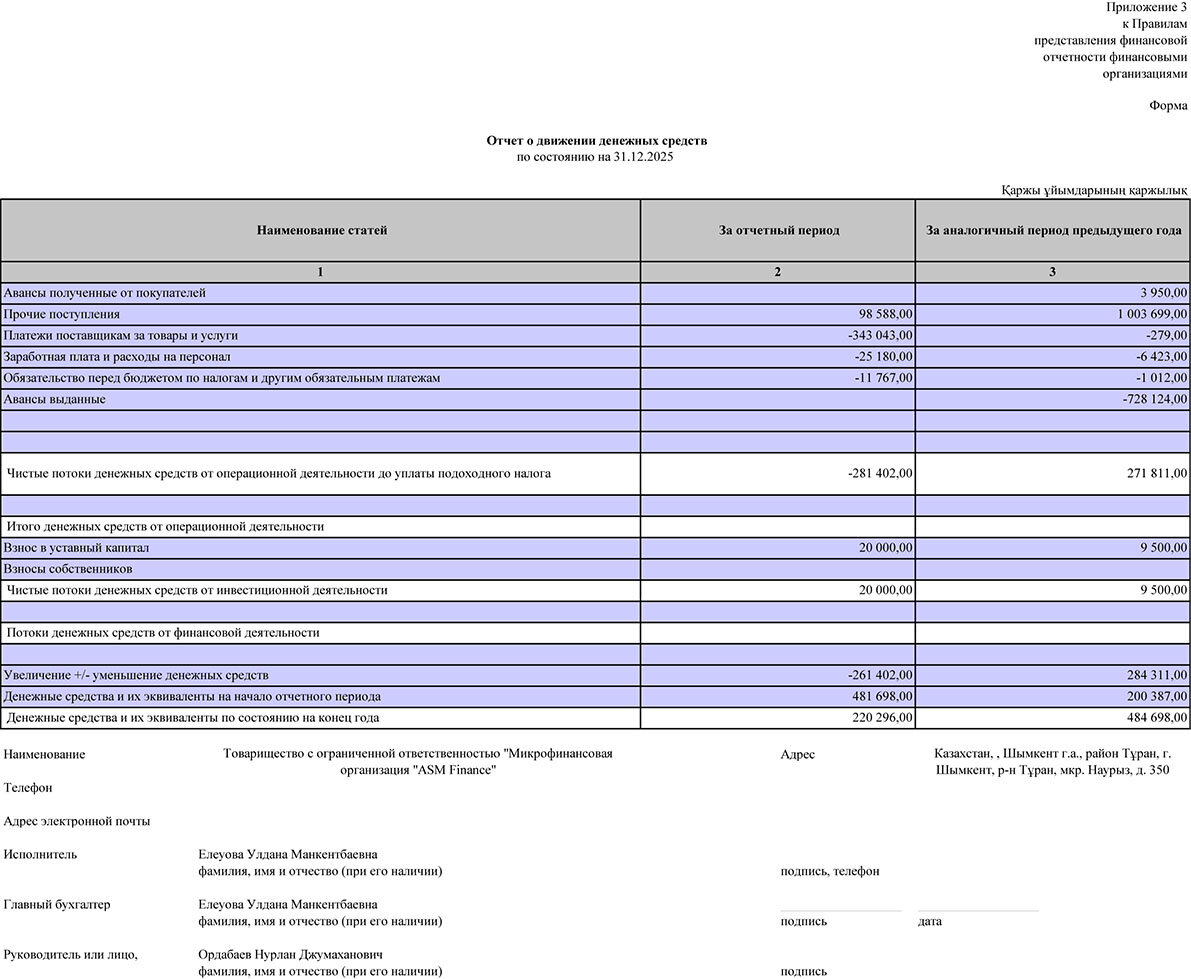
Task: Click the value 220 296,00
Action: tap(883, 718)
